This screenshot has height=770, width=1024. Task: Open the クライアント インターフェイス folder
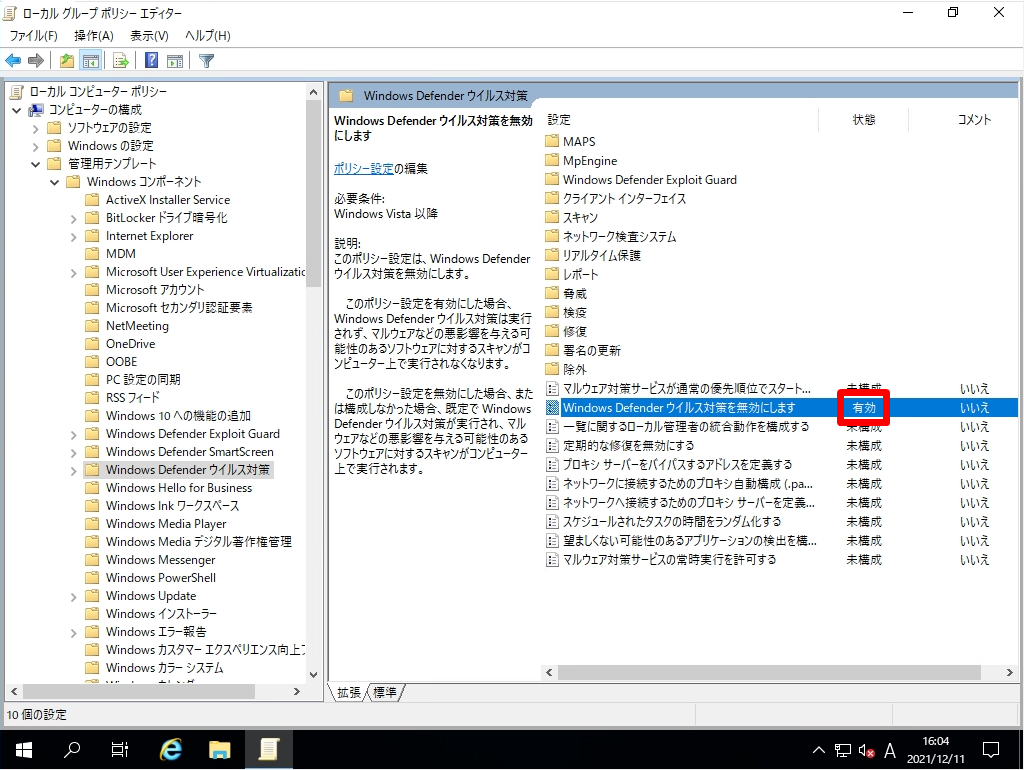pyautogui.click(x=616, y=199)
